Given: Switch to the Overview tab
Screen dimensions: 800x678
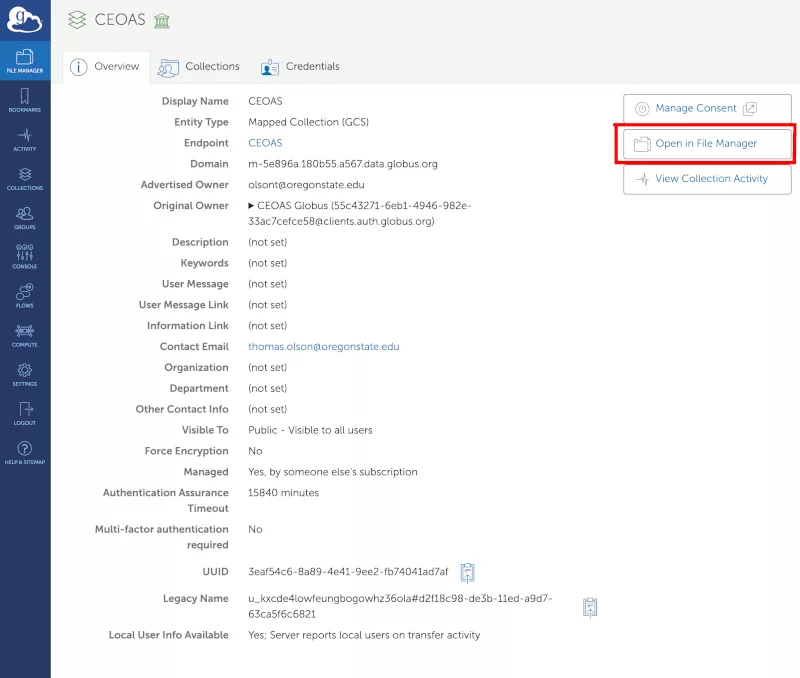Looking at the screenshot, I should point(106,67).
